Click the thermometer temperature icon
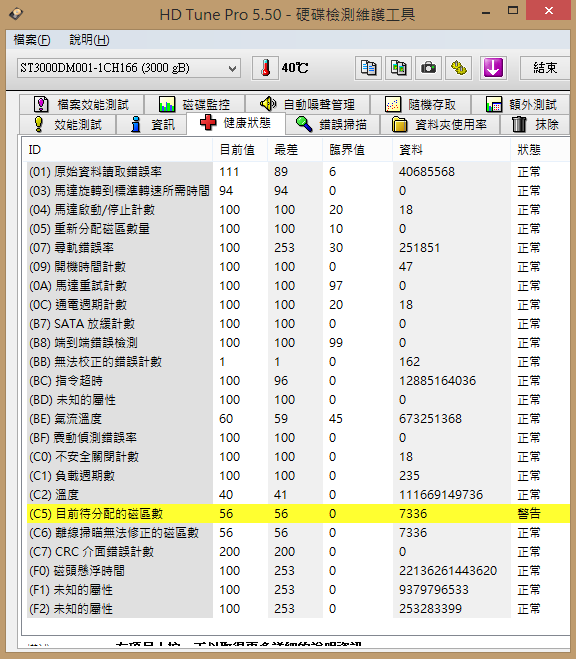Screen dimensions: 576x659 click(265, 68)
